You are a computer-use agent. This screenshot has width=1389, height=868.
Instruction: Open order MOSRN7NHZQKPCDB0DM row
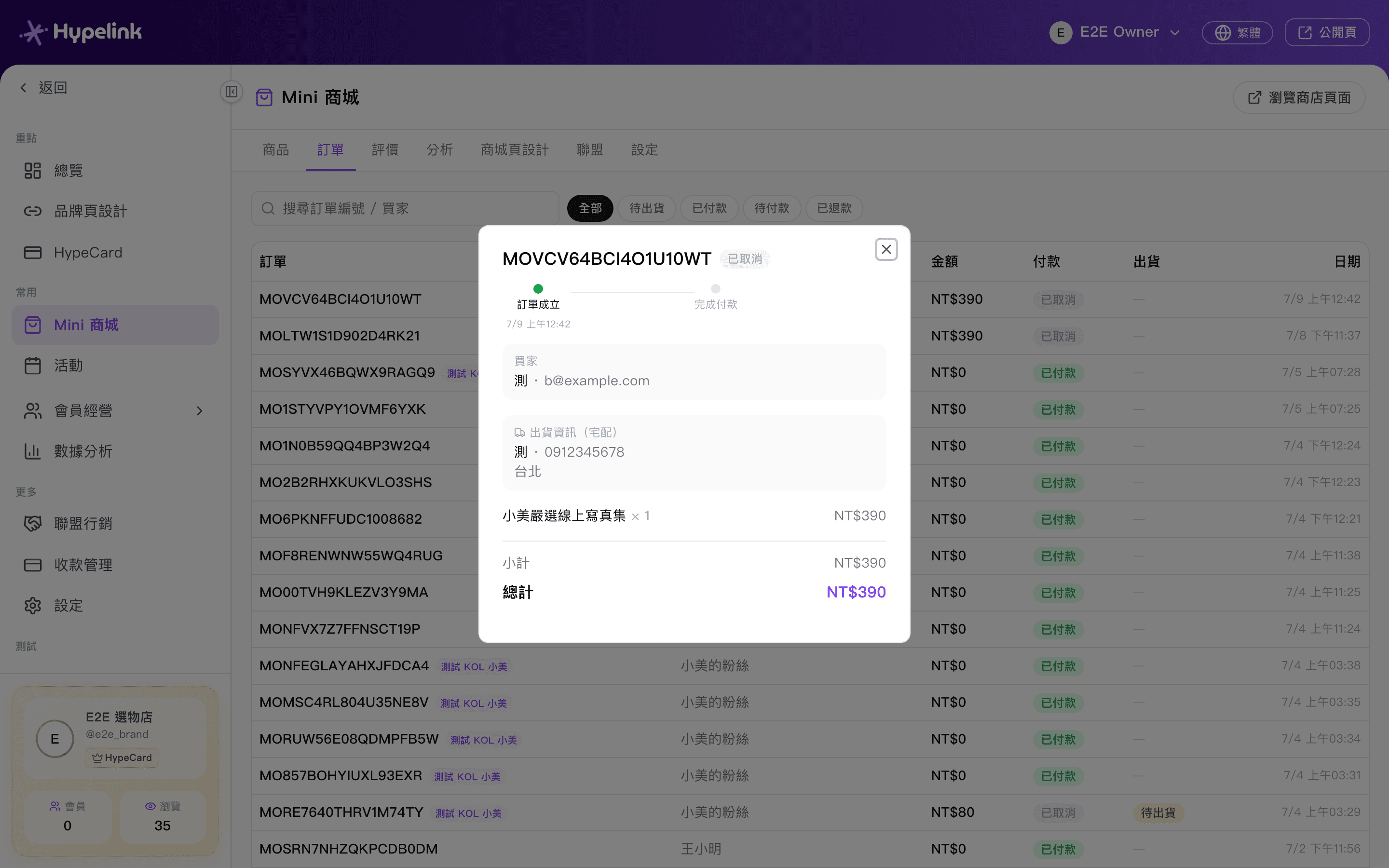tap(809, 849)
